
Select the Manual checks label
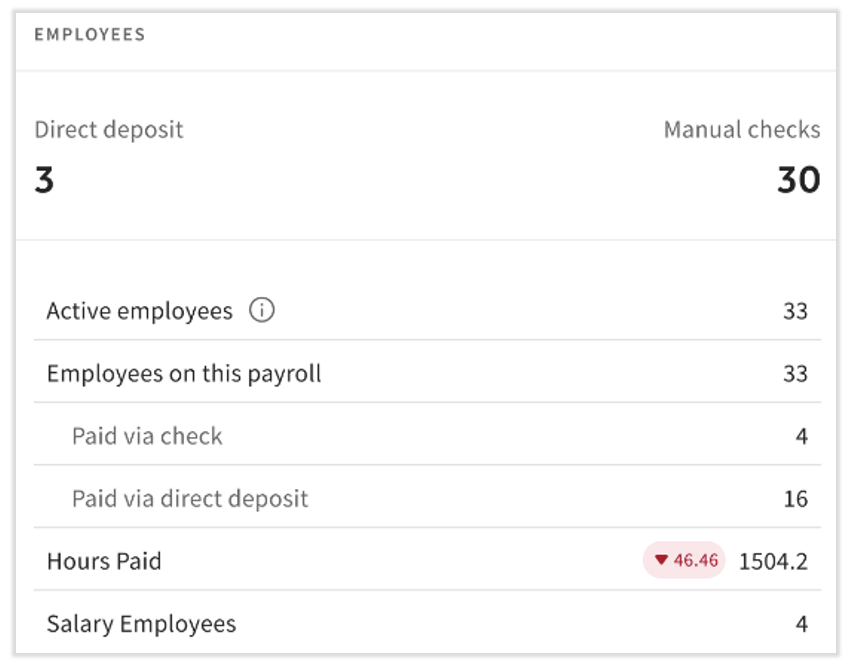click(x=741, y=130)
